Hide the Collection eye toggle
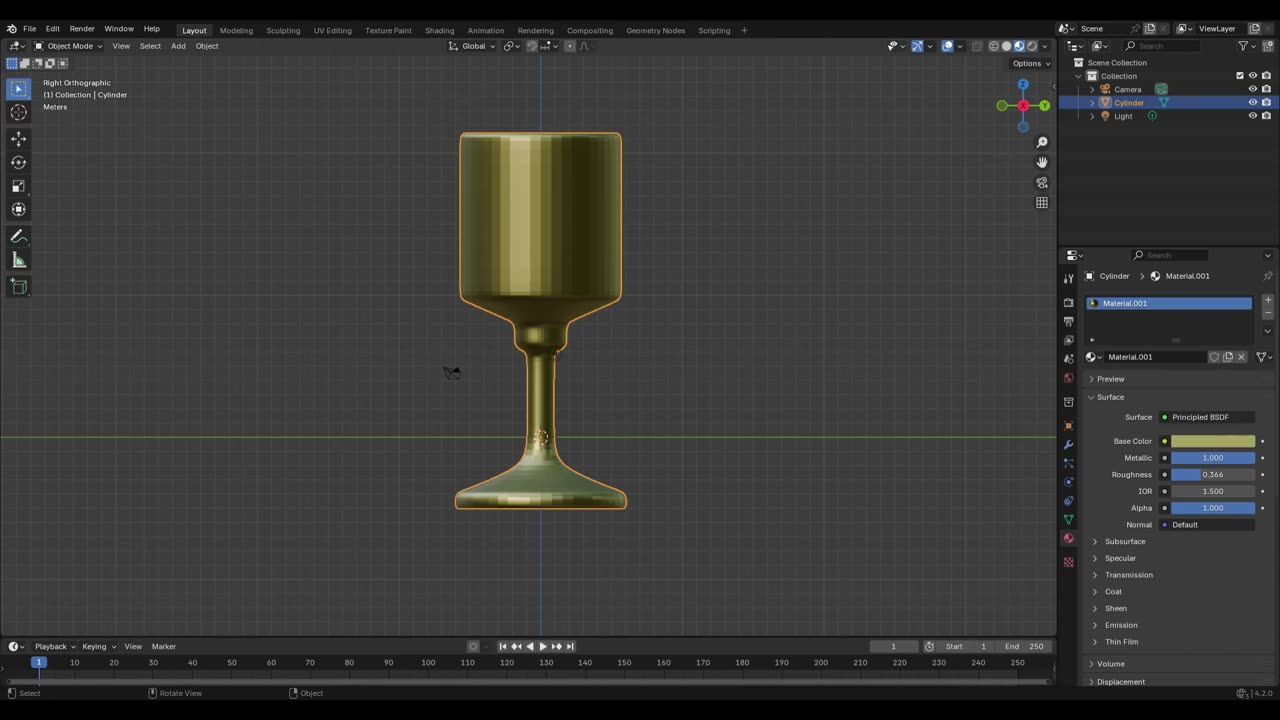Viewport: 1280px width, 720px height. coord(1252,76)
